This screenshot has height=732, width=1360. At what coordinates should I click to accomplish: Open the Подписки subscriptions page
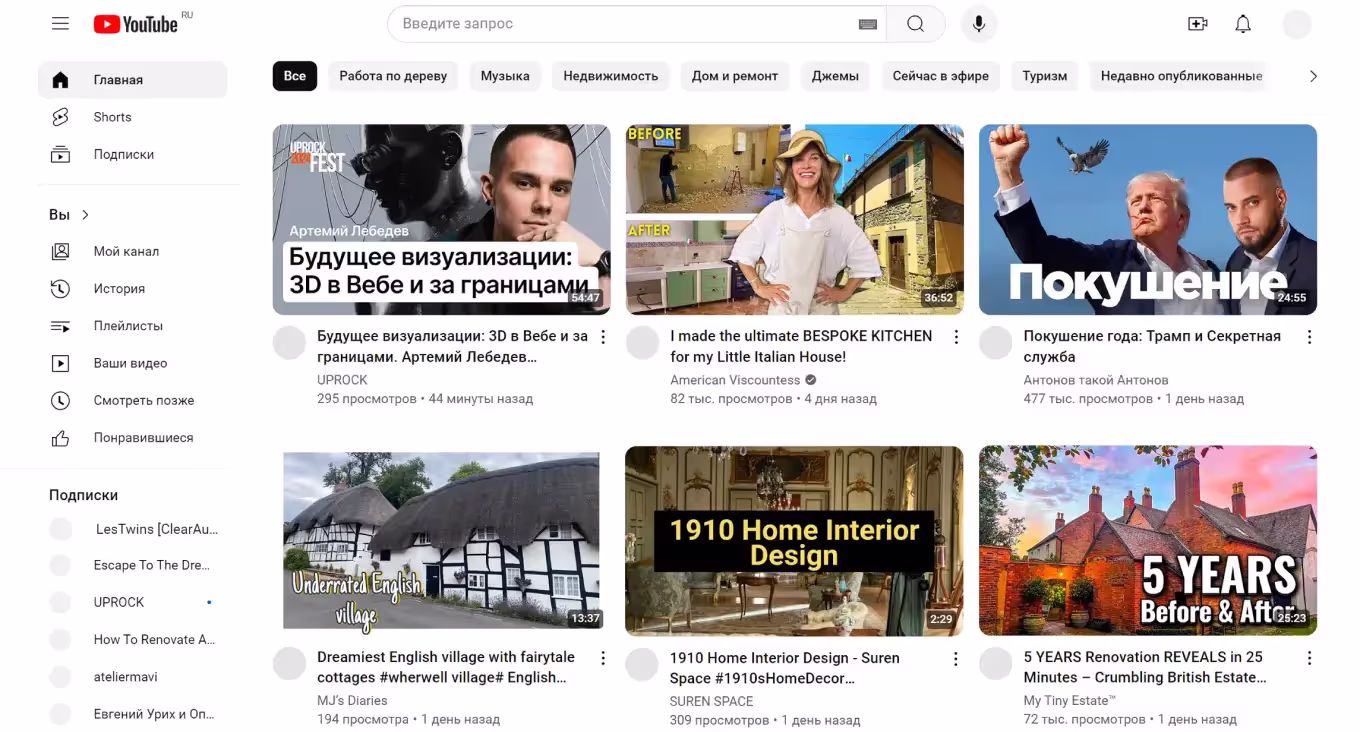pos(123,155)
